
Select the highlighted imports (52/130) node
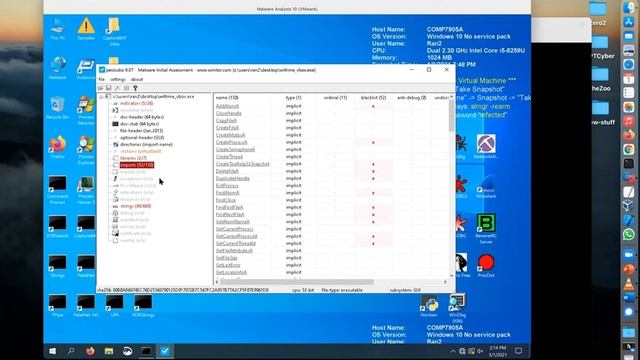[137, 165]
